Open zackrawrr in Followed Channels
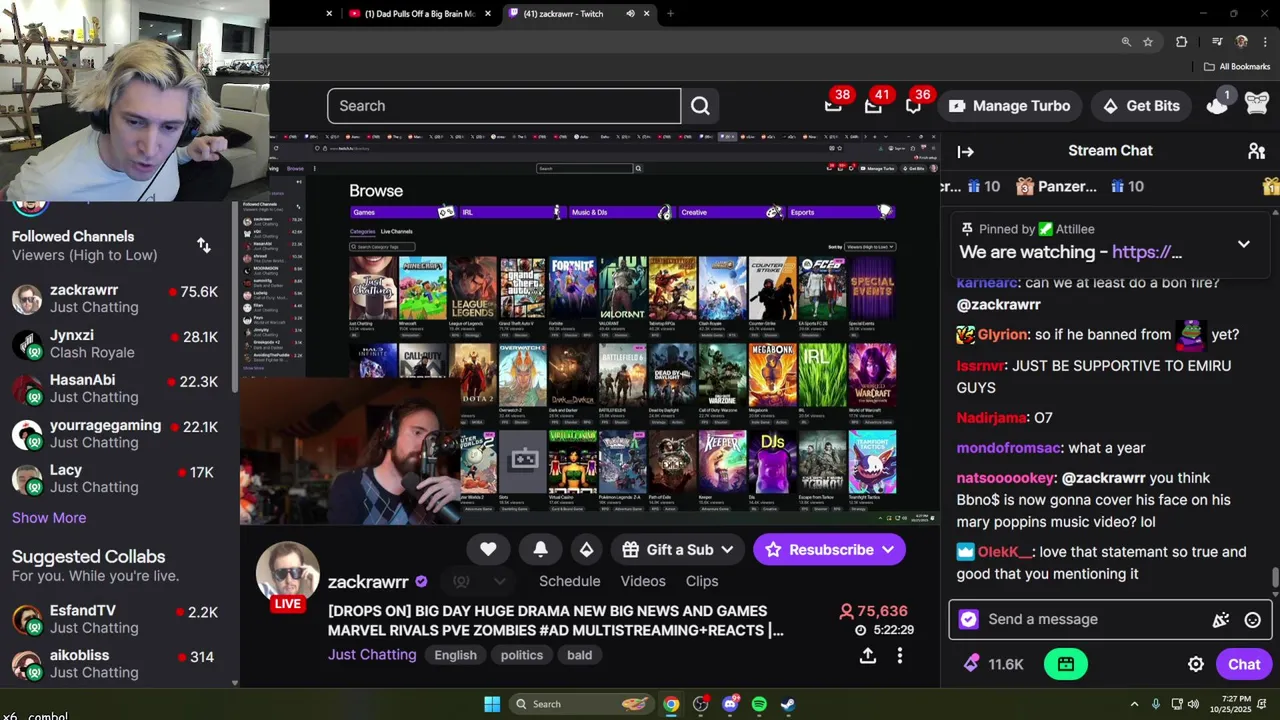1280x720 pixels. (120, 298)
